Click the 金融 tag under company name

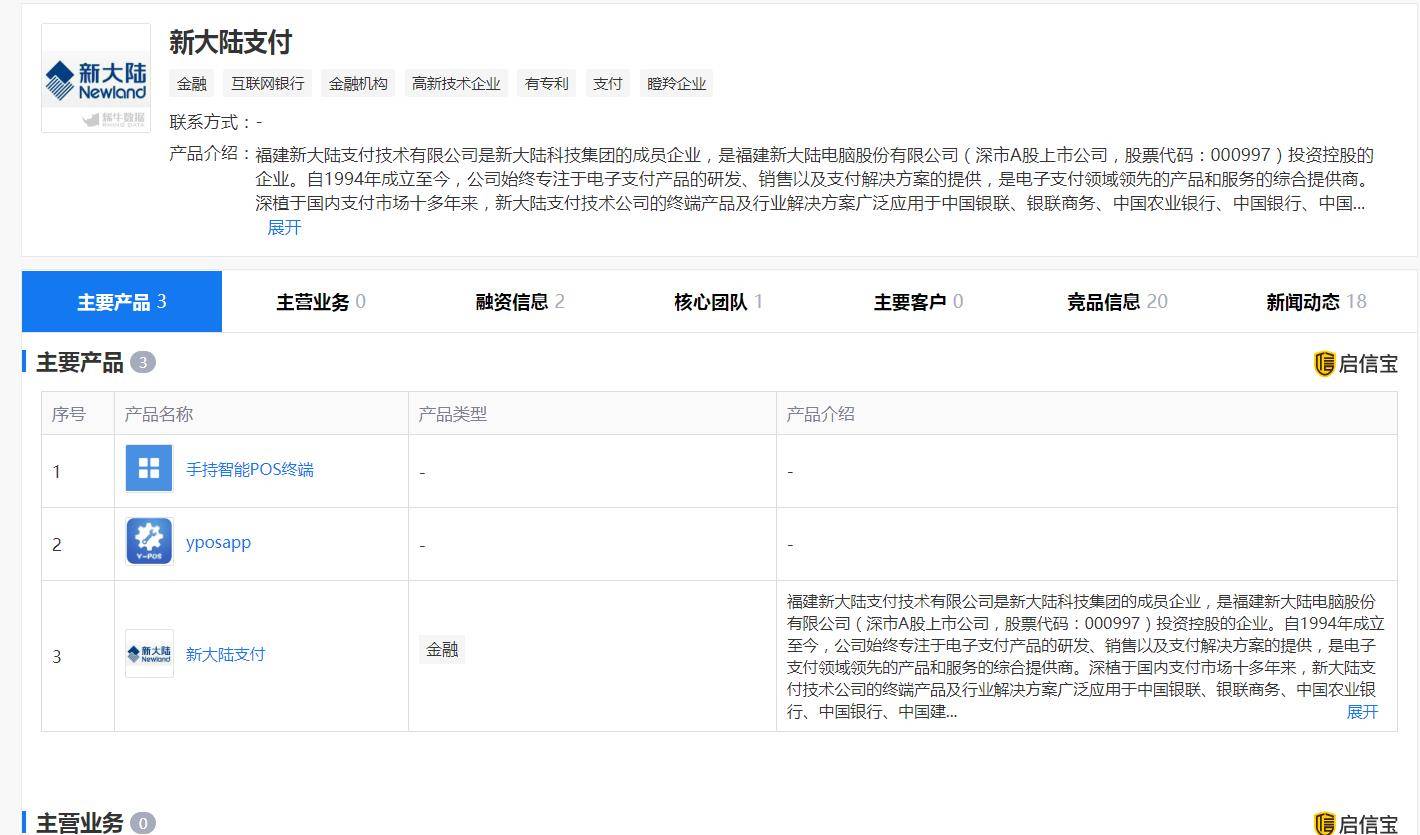coord(192,83)
